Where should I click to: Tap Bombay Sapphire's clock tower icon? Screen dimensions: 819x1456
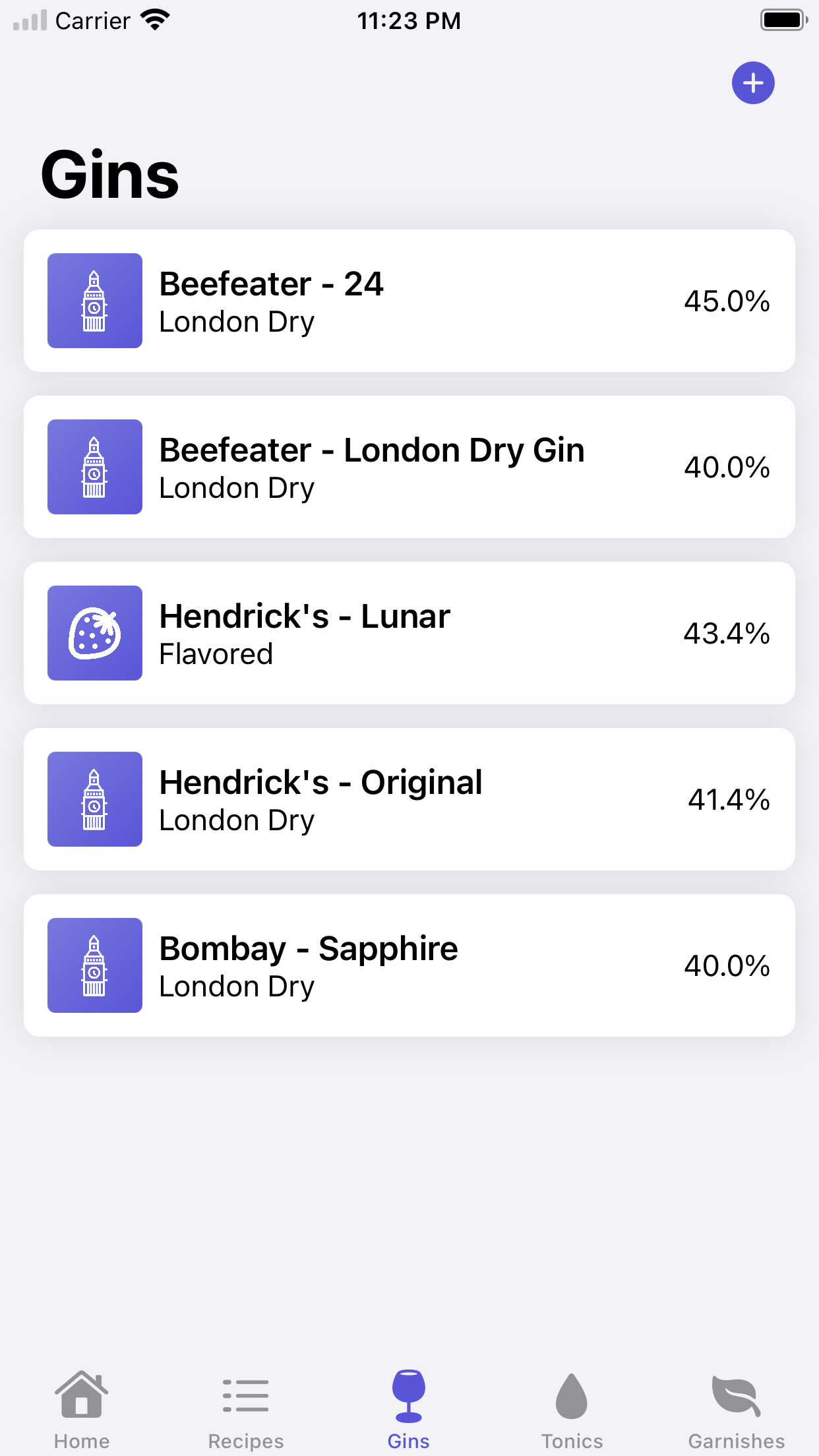point(95,965)
